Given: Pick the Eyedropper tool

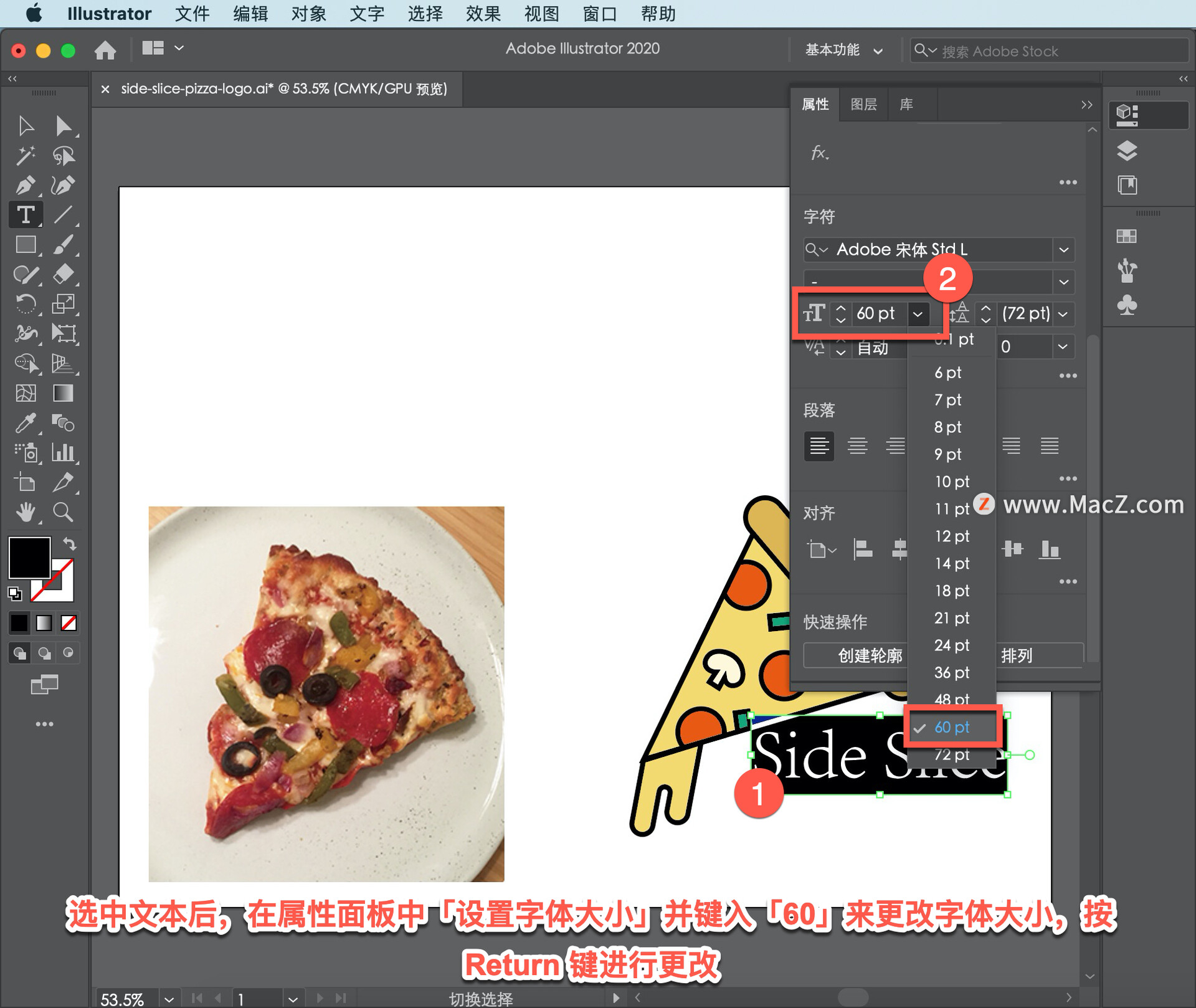Looking at the screenshot, I should point(26,423).
